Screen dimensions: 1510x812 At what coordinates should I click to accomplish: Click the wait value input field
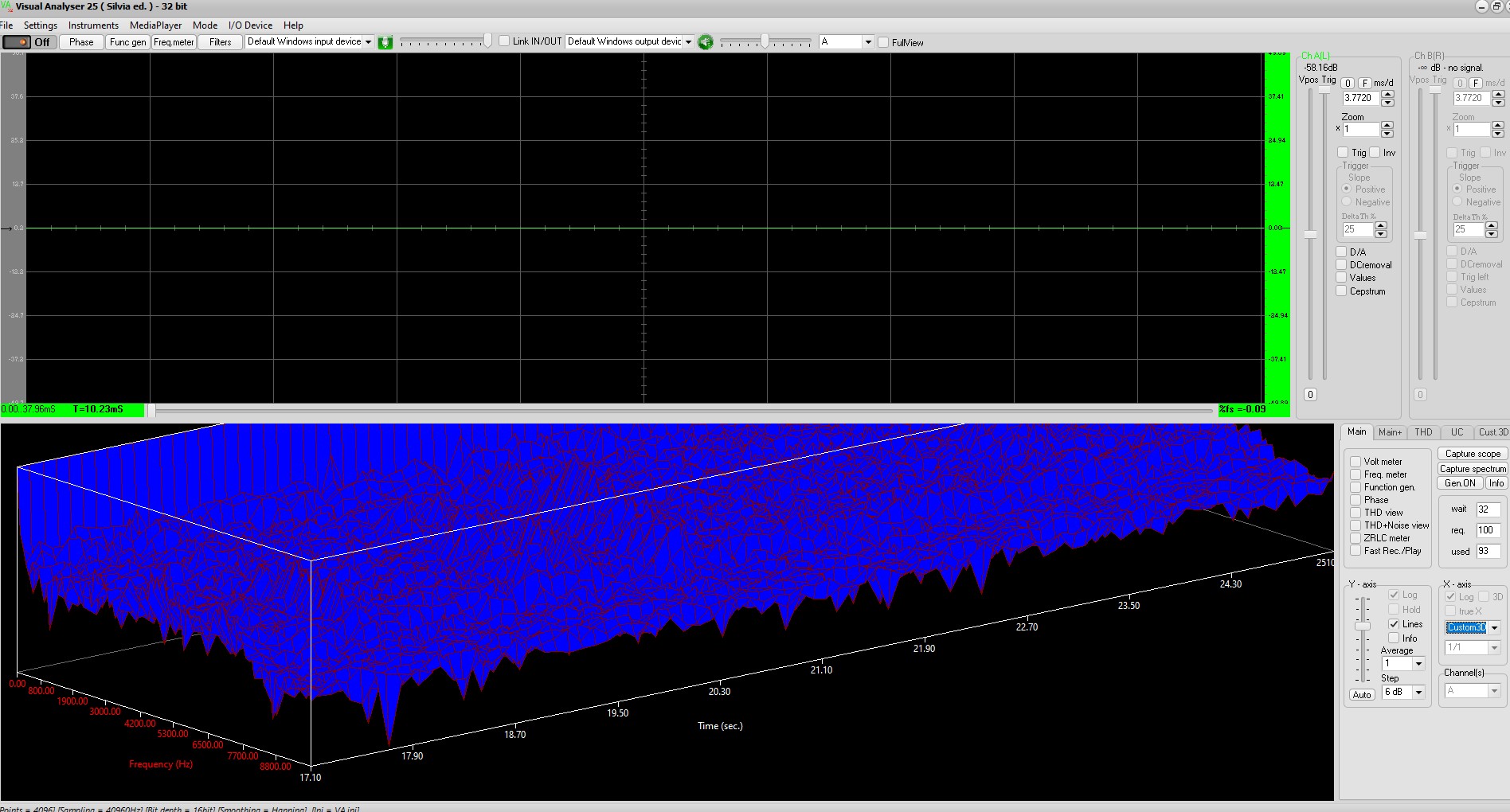point(1488,509)
